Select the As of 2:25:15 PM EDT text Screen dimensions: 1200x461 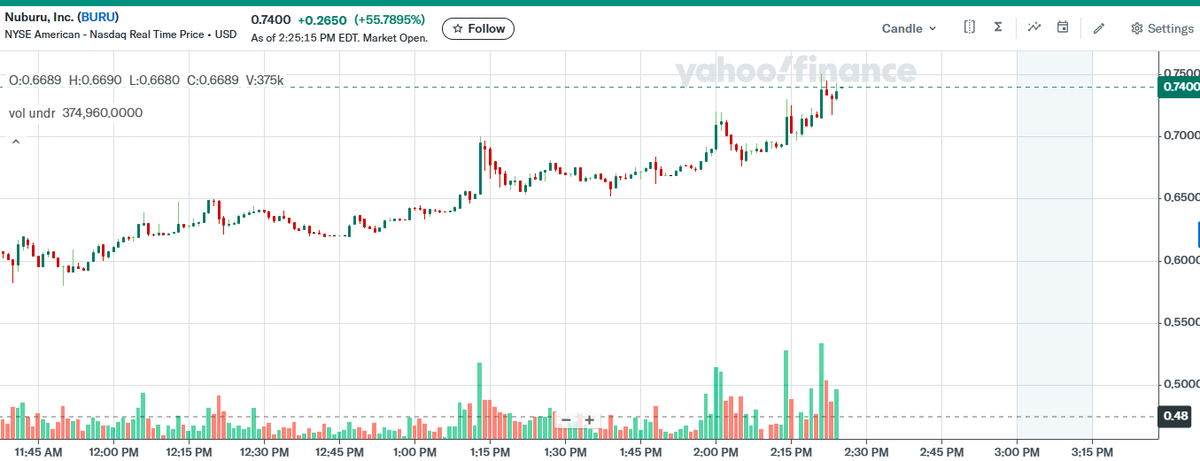point(339,38)
